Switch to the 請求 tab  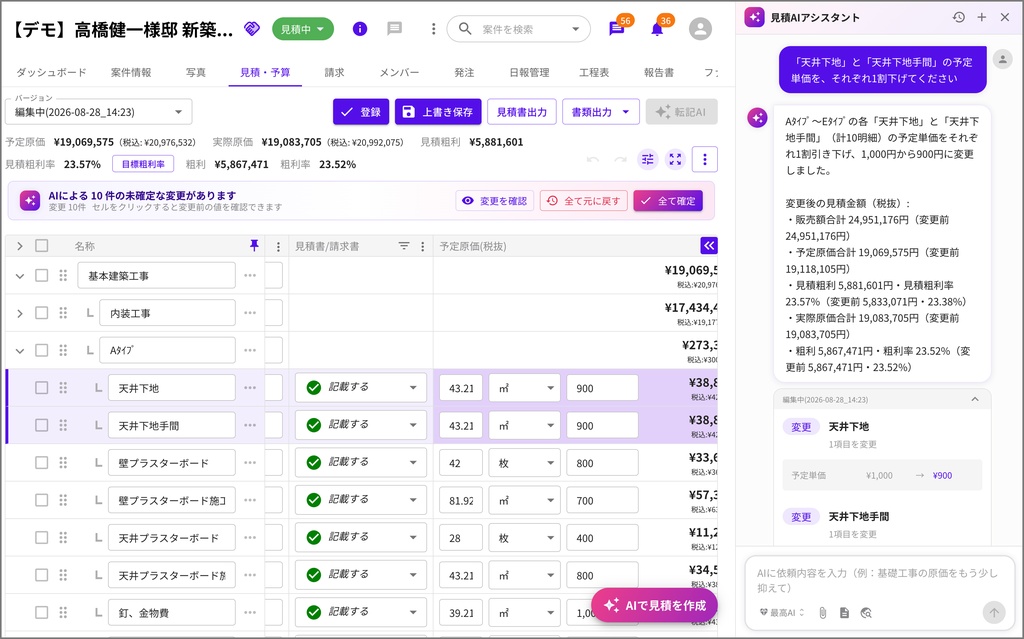334,73
